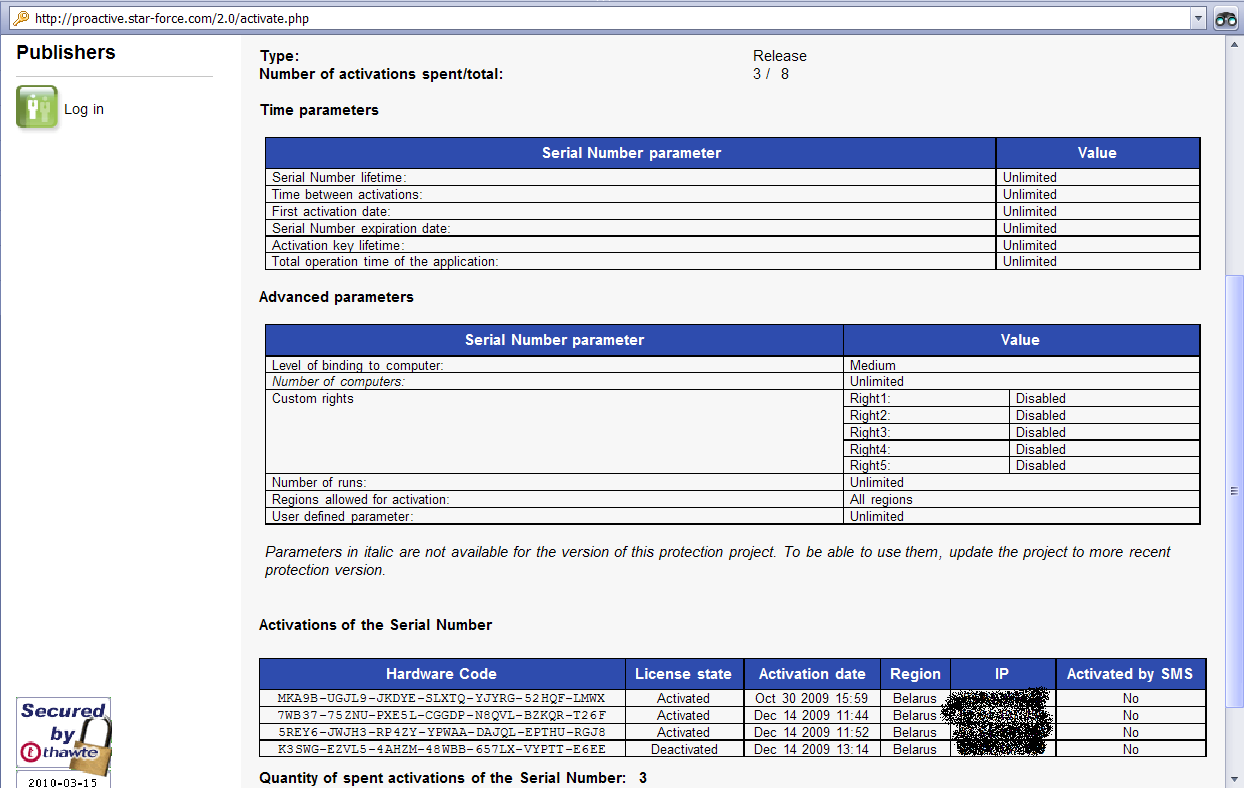
Task: Click the Deactivated license state cell
Action: 684,749
